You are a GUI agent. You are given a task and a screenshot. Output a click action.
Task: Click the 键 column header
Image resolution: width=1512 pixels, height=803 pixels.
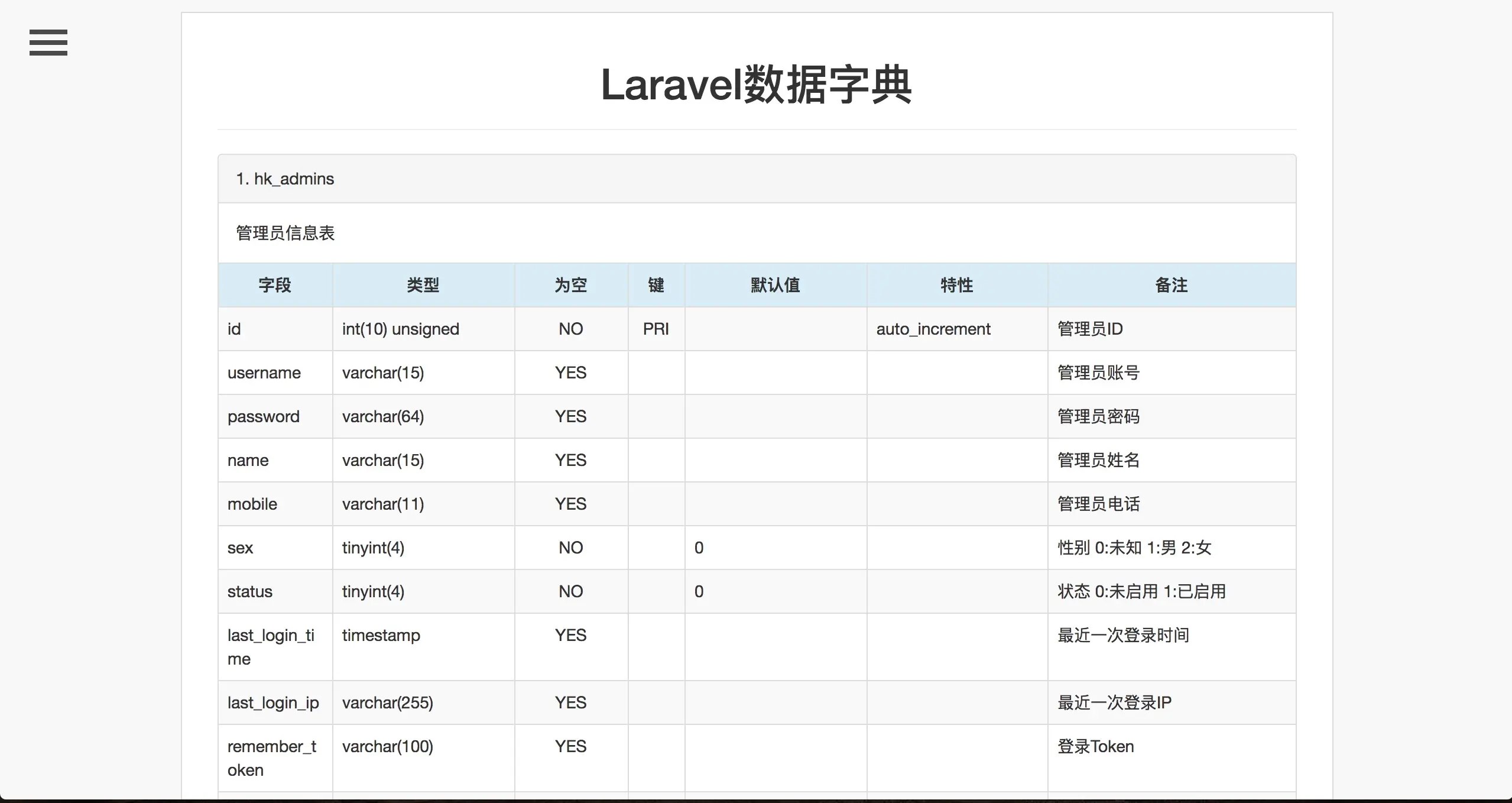coord(656,285)
